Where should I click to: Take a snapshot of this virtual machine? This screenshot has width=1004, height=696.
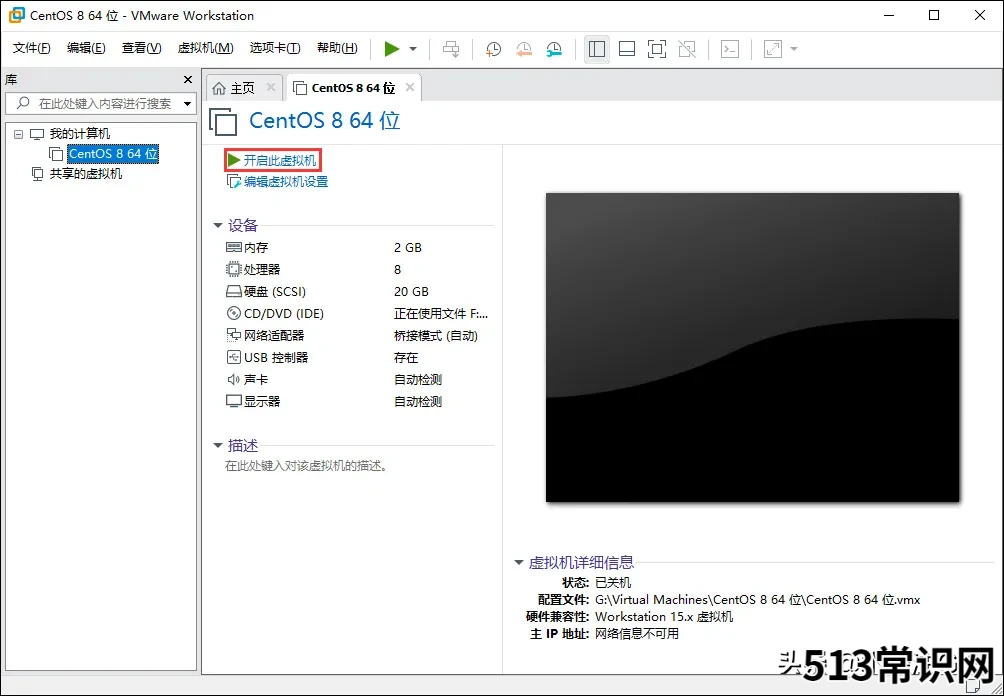tap(493, 49)
